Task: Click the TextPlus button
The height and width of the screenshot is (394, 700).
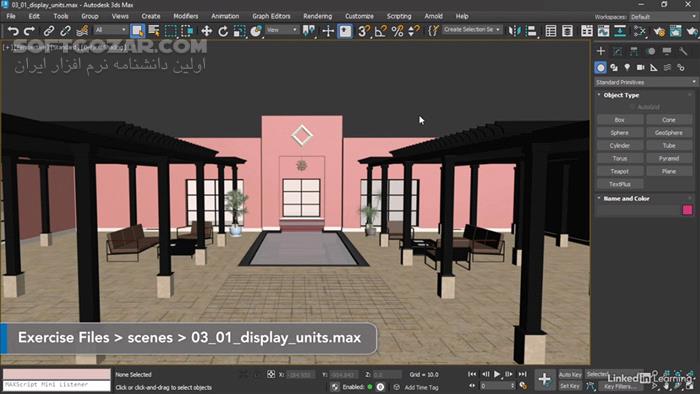Action: pyautogui.click(x=620, y=184)
